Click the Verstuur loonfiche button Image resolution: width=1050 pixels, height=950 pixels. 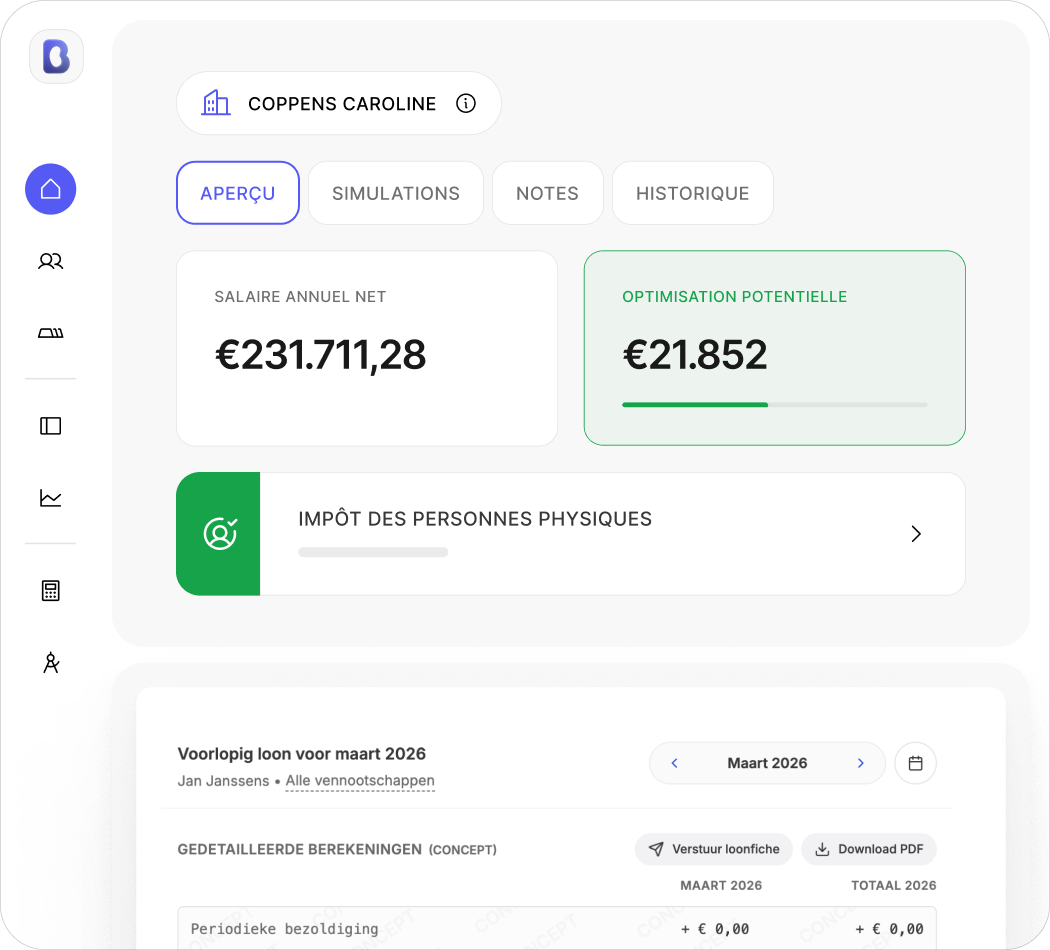click(x=714, y=849)
